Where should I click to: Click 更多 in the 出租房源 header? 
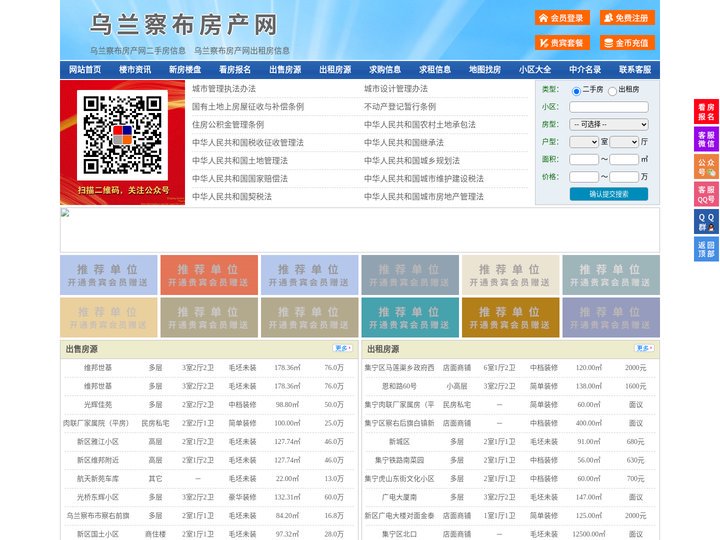[x=644, y=349]
